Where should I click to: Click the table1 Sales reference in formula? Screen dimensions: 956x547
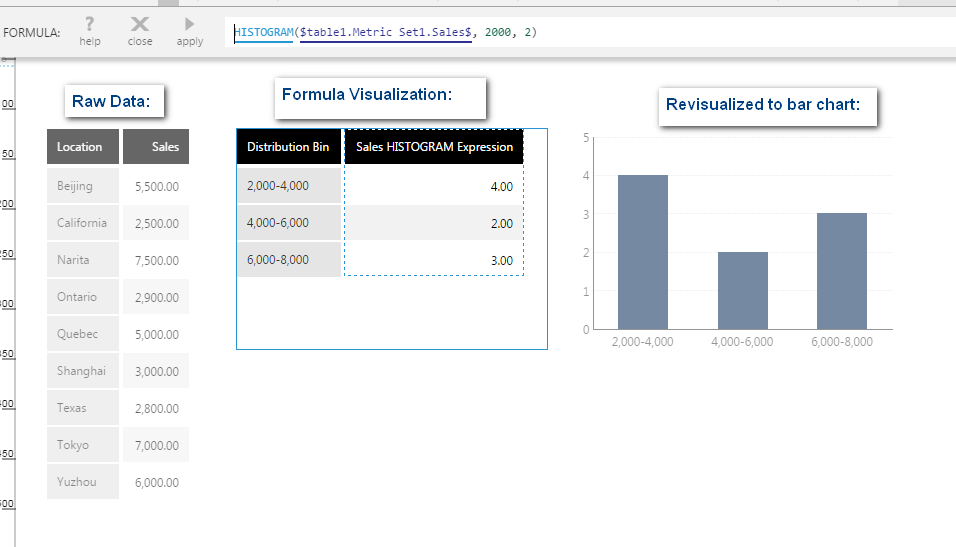(385, 33)
